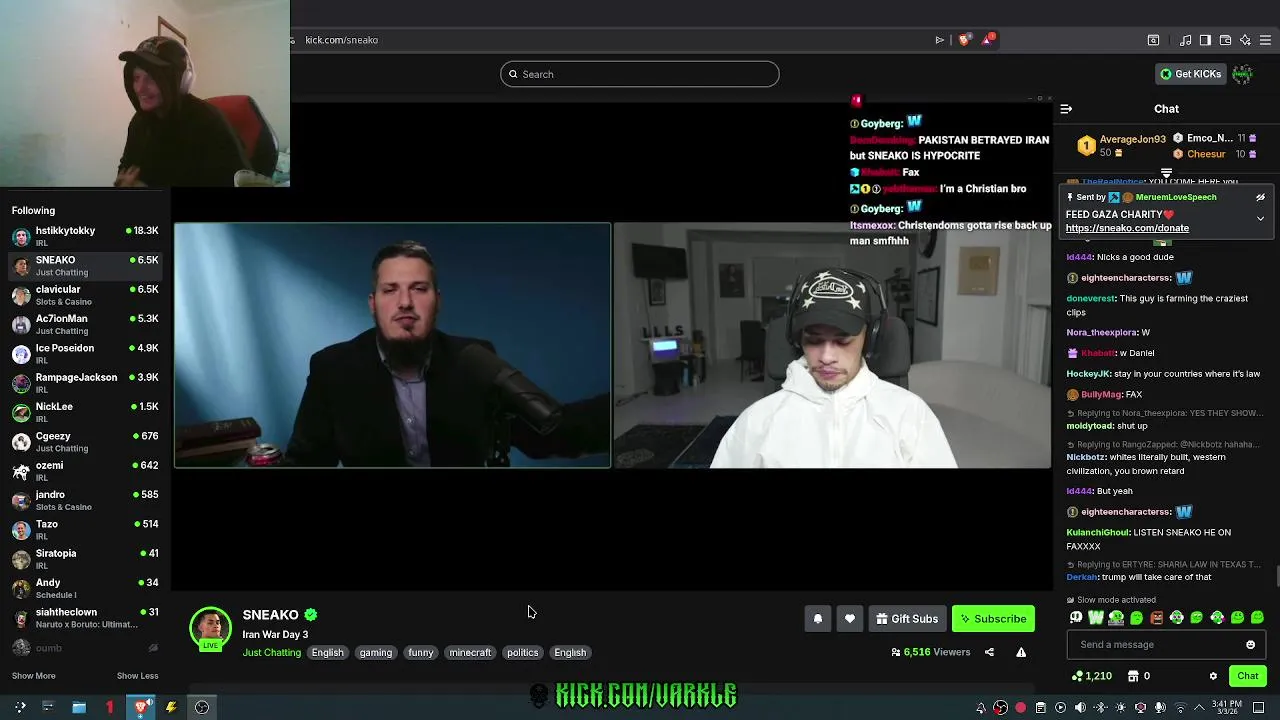Toggle stream notifications bell
This screenshot has height=720, width=1280.
pyautogui.click(x=818, y=619)
